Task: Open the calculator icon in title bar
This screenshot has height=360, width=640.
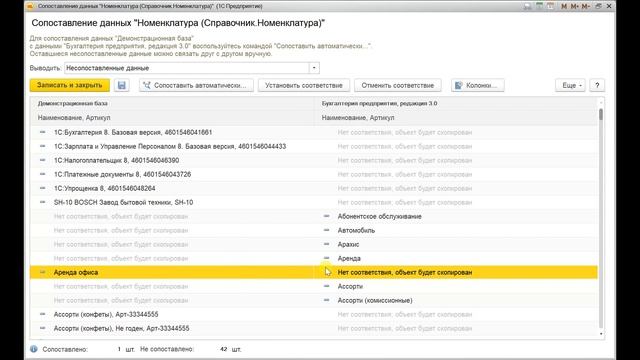Action: pyautogui.click(x=539, y=6)
